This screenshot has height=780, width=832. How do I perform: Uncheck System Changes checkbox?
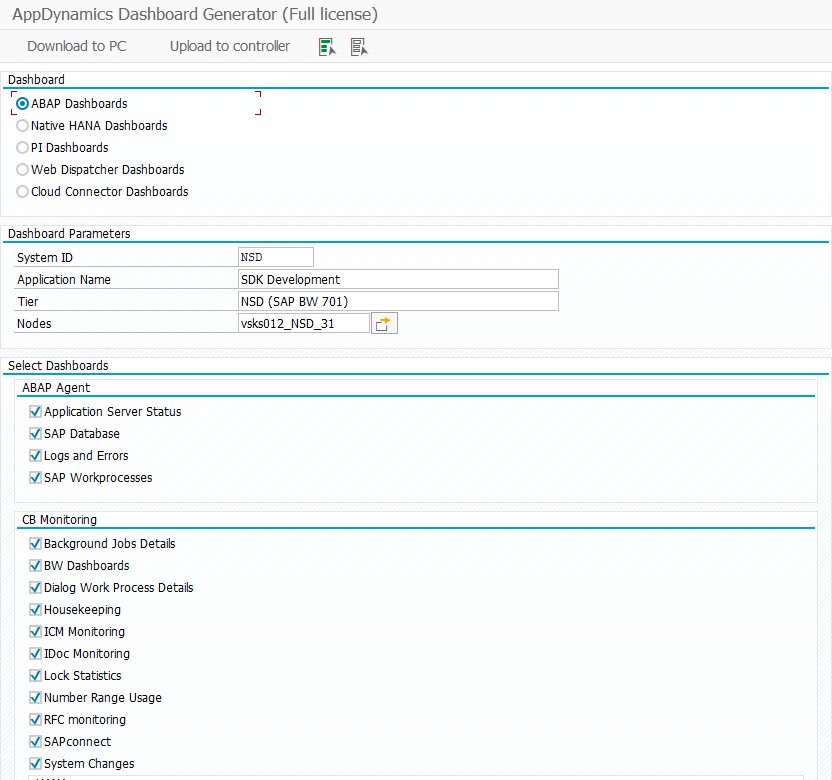[x=36, y=764]
